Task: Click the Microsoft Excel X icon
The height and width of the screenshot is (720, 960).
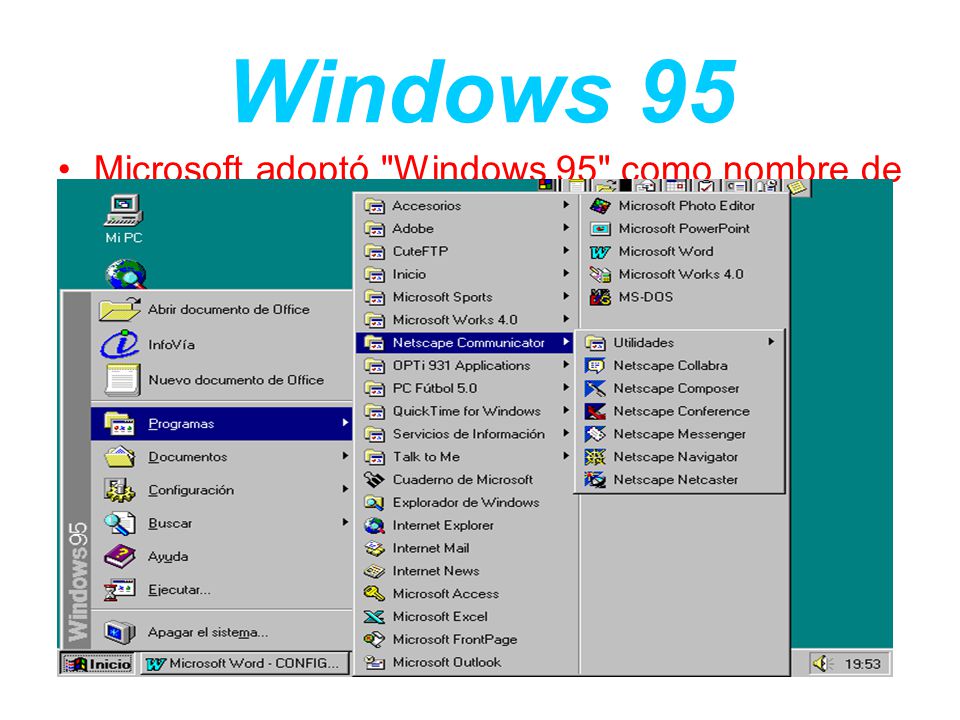Action: click(x=374, y=617)
